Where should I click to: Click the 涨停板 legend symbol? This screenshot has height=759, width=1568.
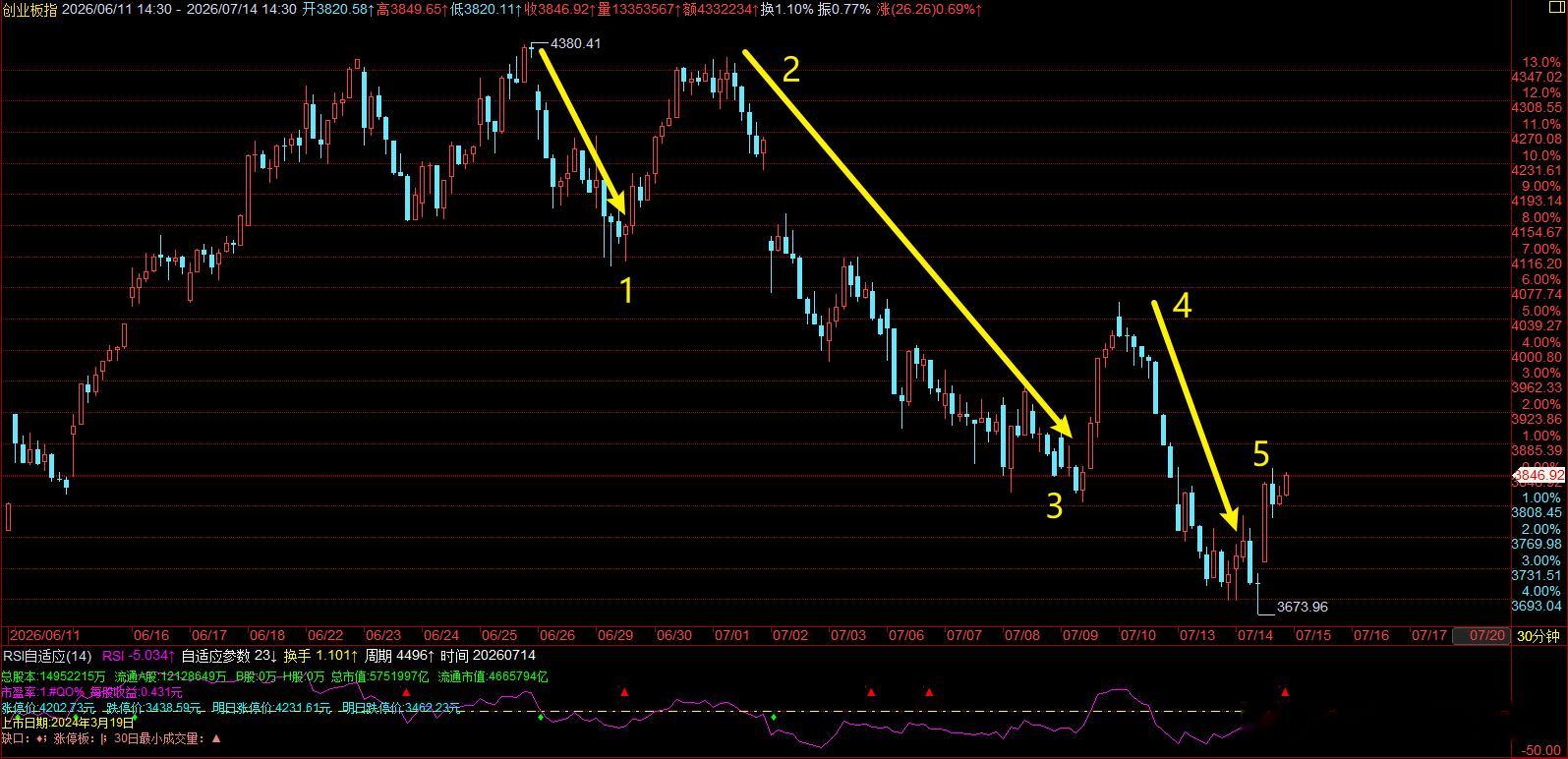pyautogui.click(x=103, y=738)
